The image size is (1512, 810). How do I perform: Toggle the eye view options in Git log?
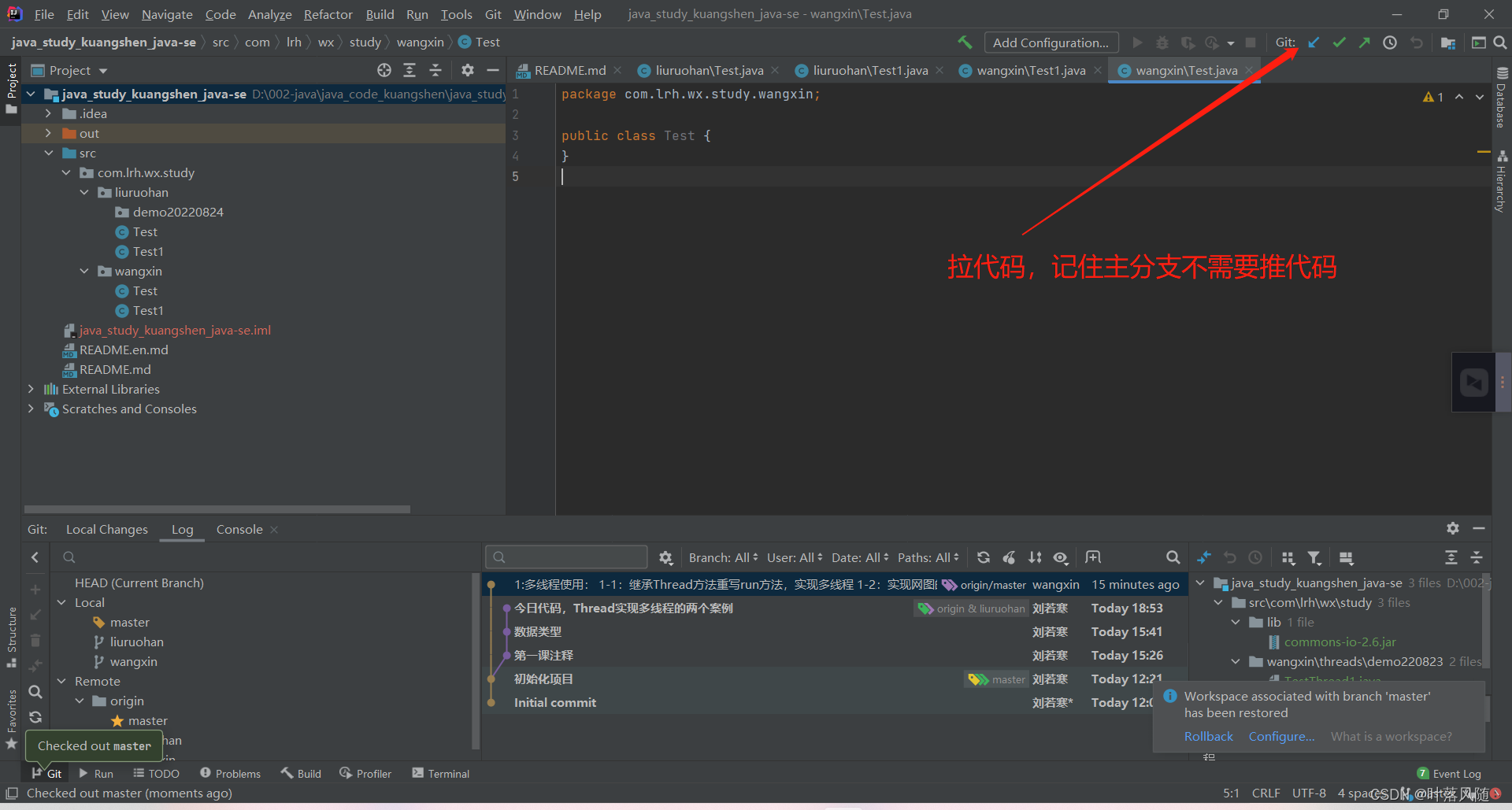tap(1061, 557)
